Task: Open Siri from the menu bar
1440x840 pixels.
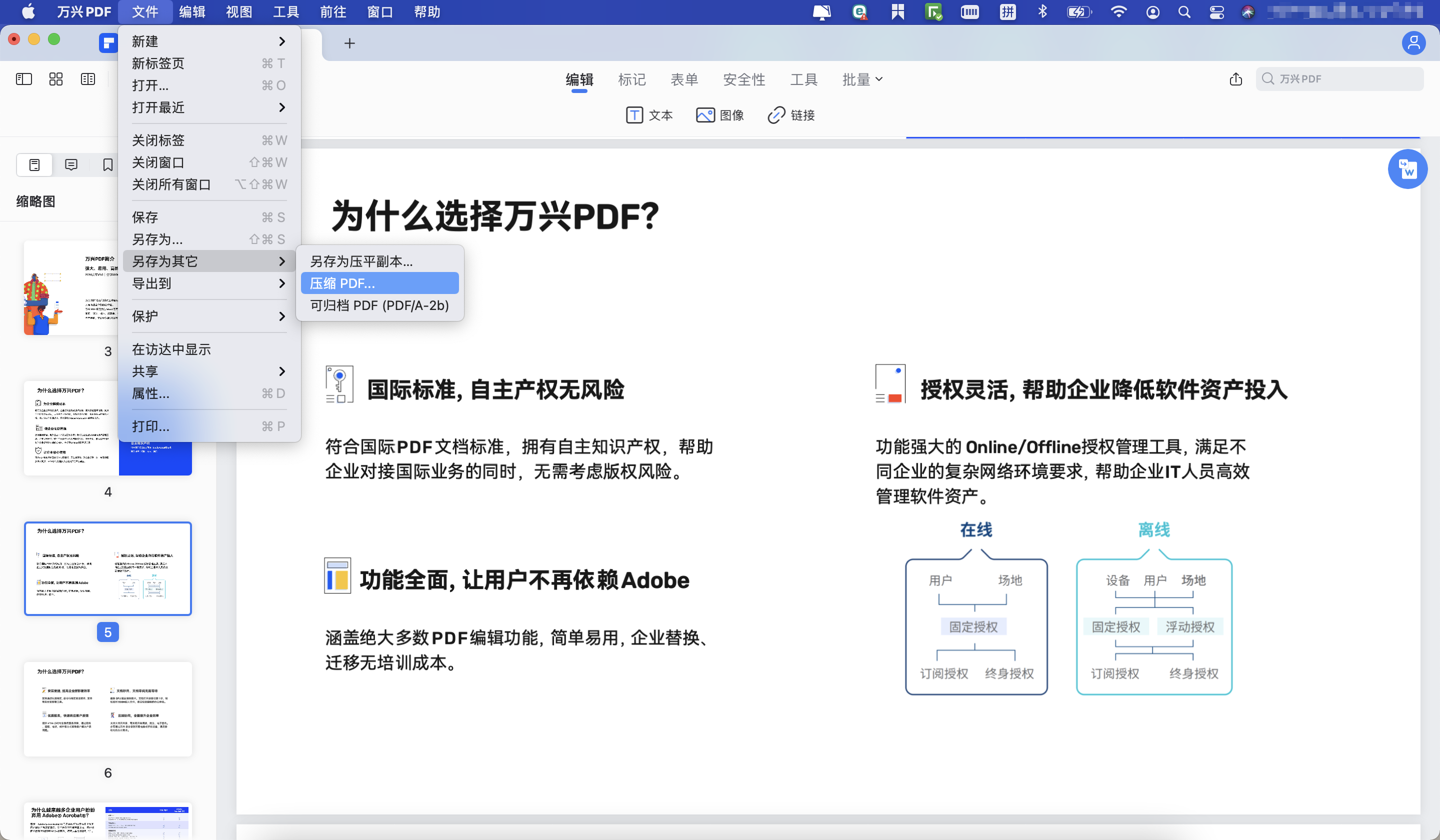Action: coord(1248,11)
